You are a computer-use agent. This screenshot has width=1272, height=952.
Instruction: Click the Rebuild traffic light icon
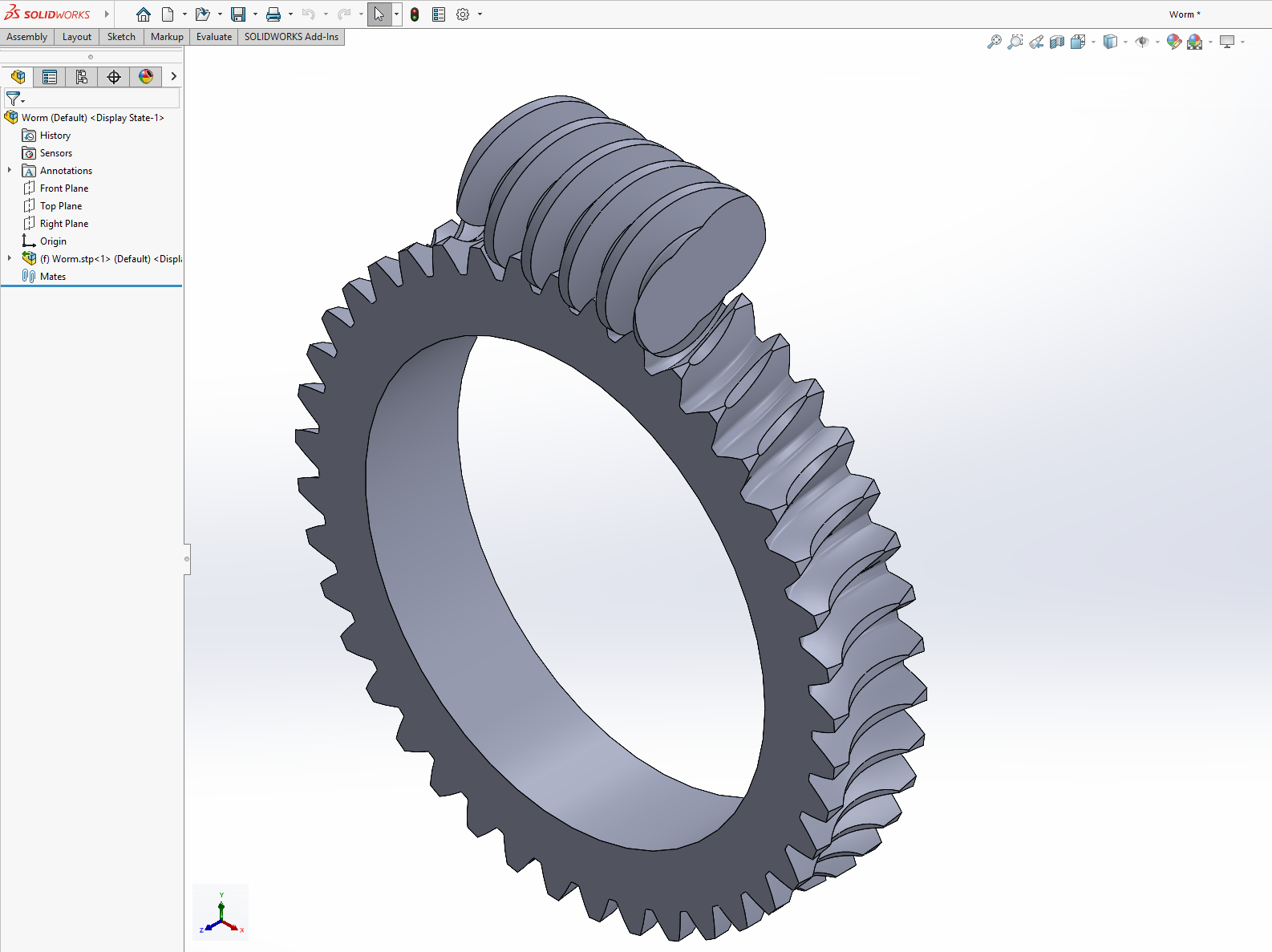415,14
